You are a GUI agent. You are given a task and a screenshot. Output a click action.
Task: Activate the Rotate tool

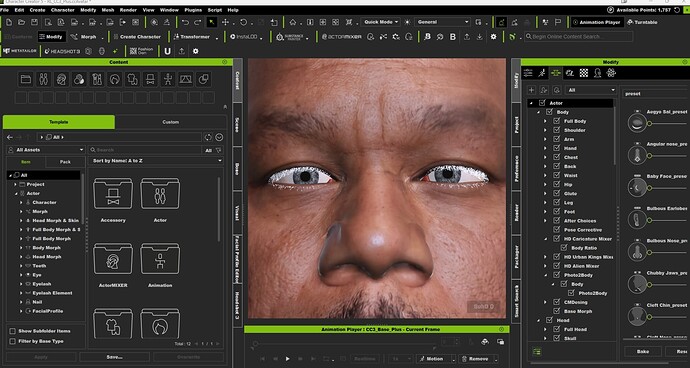(x=243, y=22)
